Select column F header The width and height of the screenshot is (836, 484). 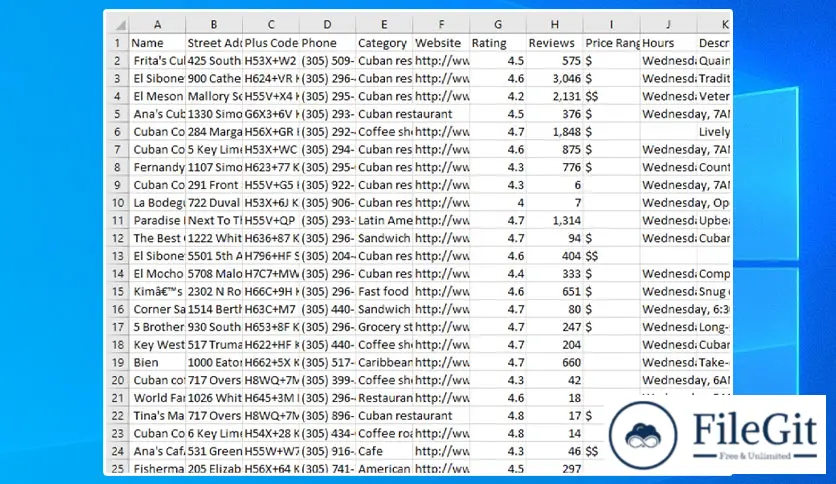click(441, 25)
